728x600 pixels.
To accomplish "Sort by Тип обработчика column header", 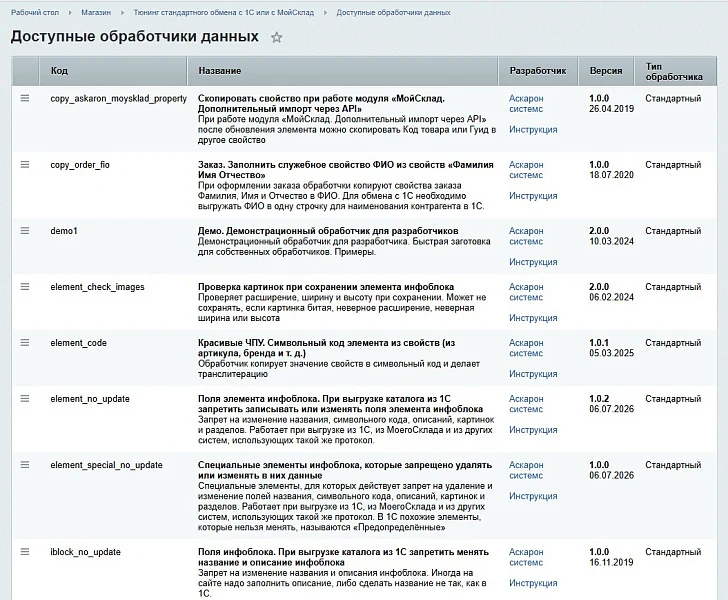I will pyautogui.click(x=675, y=71).
